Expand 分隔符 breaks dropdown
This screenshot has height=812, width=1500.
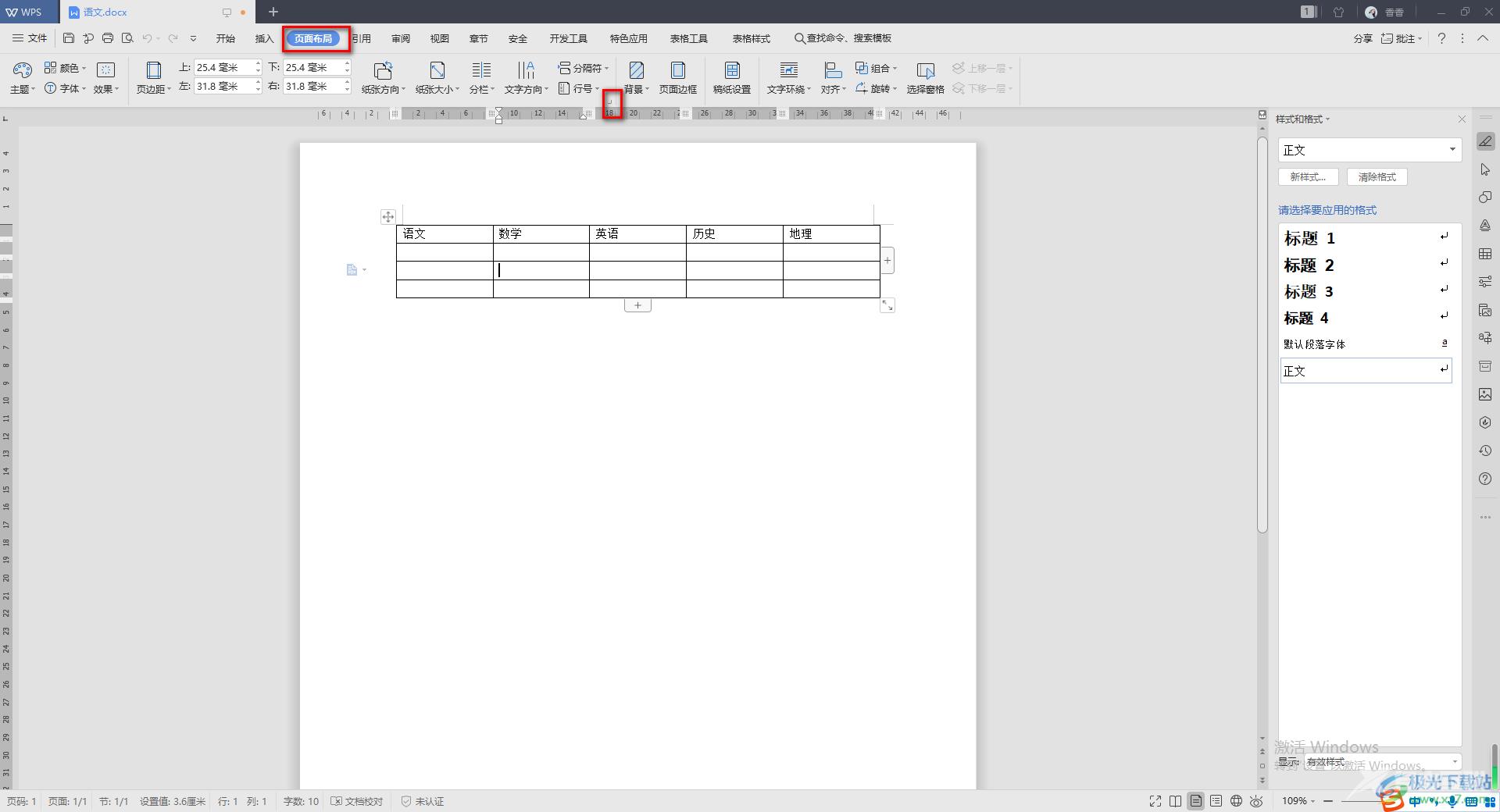583,68
